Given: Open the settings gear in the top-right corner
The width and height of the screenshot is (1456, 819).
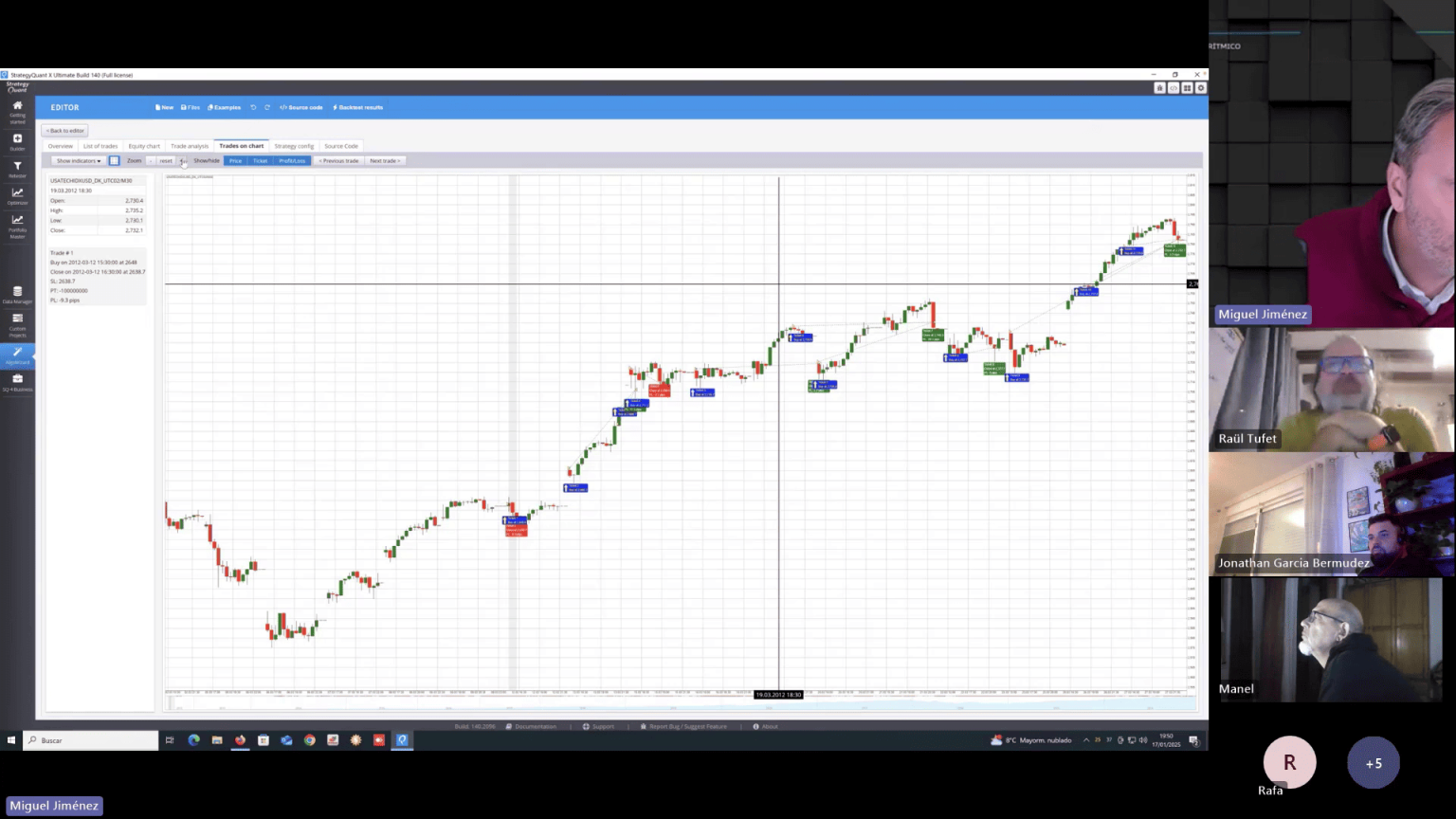Looking at the screenshot, I should click(1200, 87).
